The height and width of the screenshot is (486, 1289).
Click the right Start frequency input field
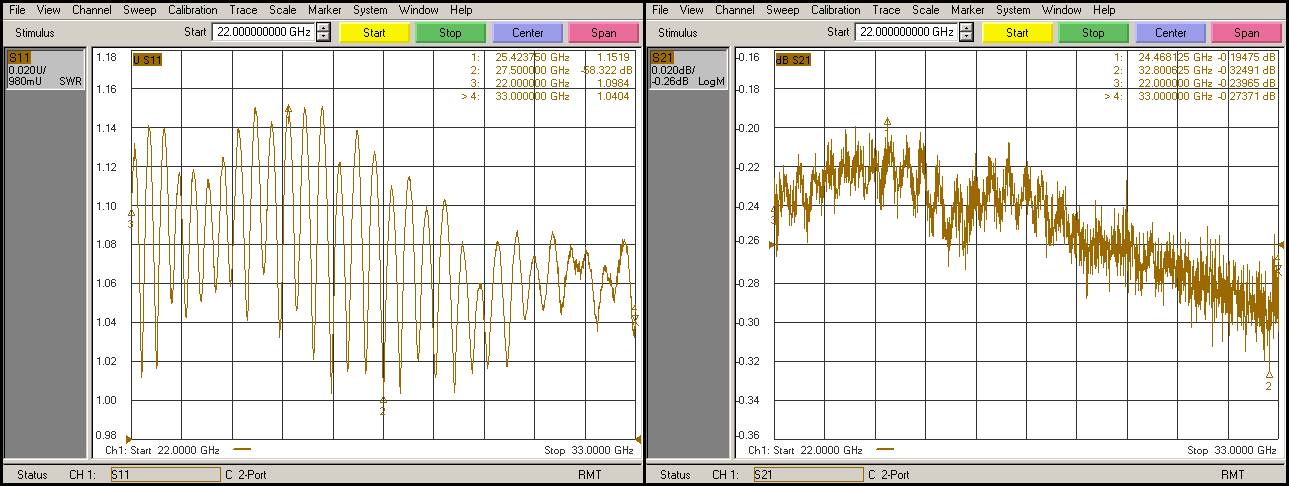906,32
